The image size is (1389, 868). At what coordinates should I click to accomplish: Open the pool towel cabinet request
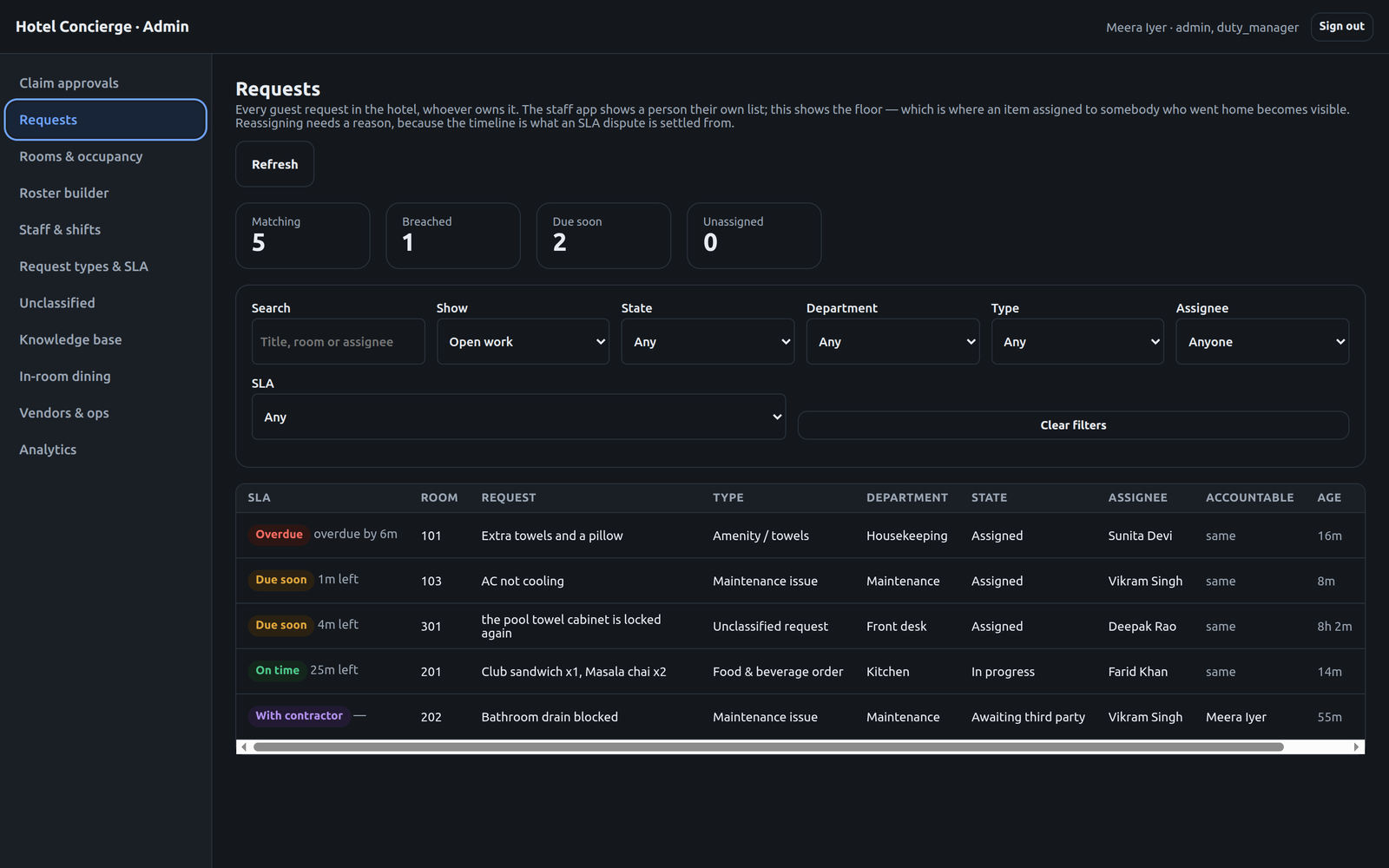click(x=571, y=626)
